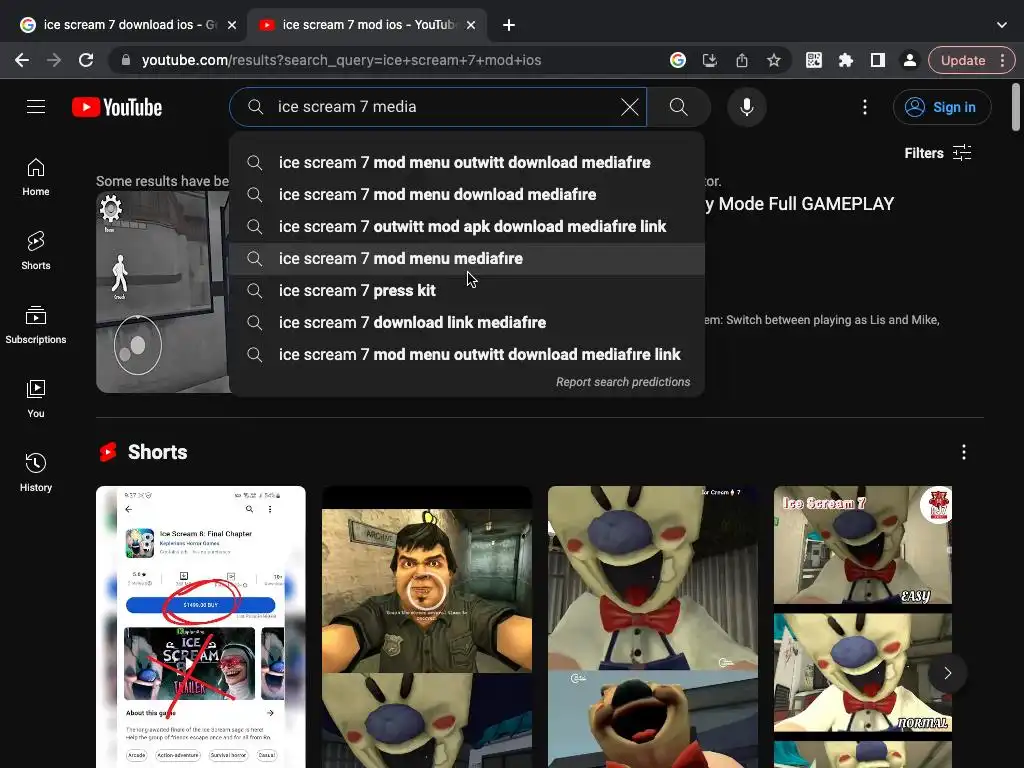Click the browser forward arrow
Image resolution: width=1024 pixels, height=768 pixels.
pyautogui.click(x=54, y=60)
